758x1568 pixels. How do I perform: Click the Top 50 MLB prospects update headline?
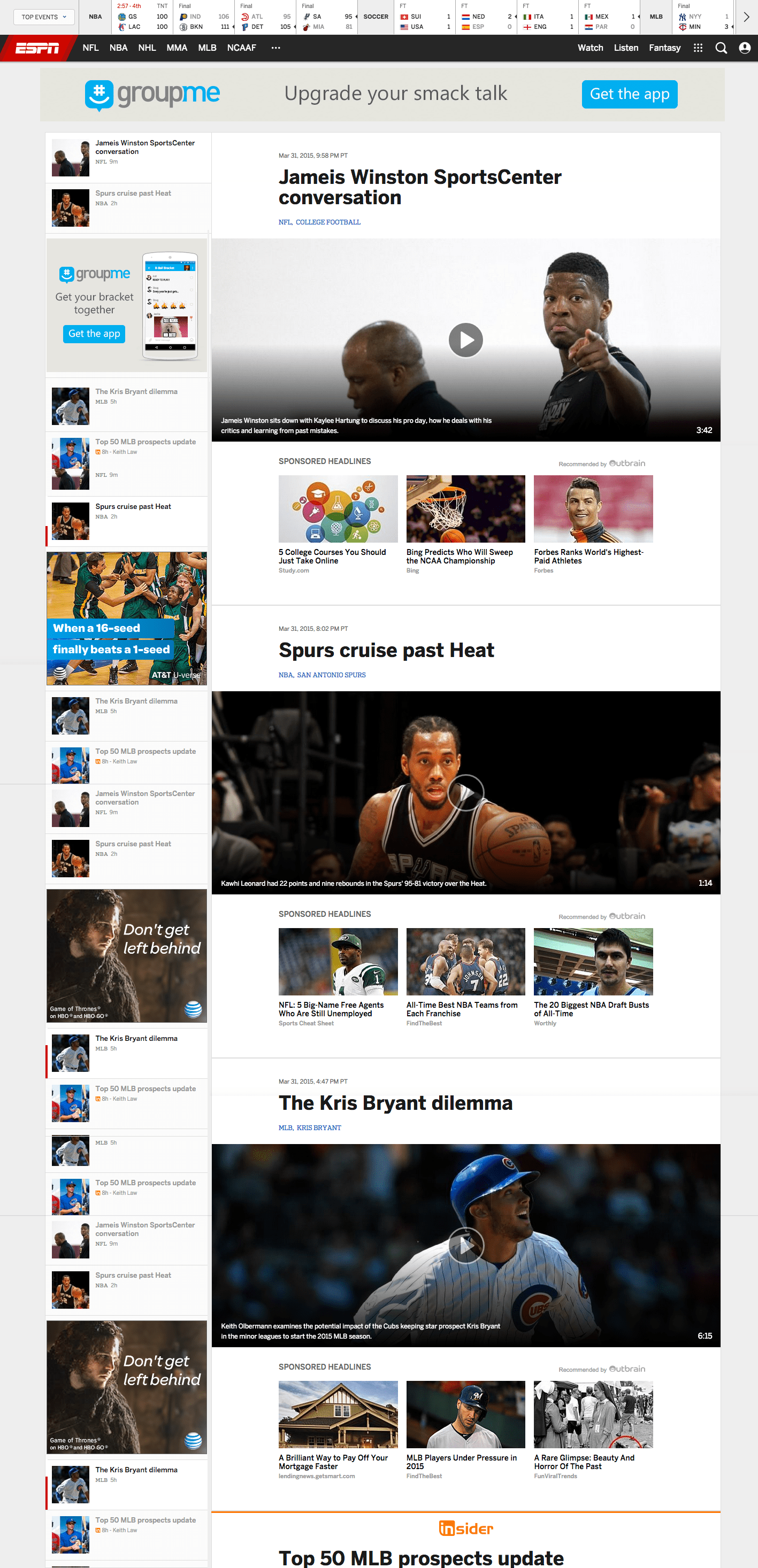[x=422, y=1558]
